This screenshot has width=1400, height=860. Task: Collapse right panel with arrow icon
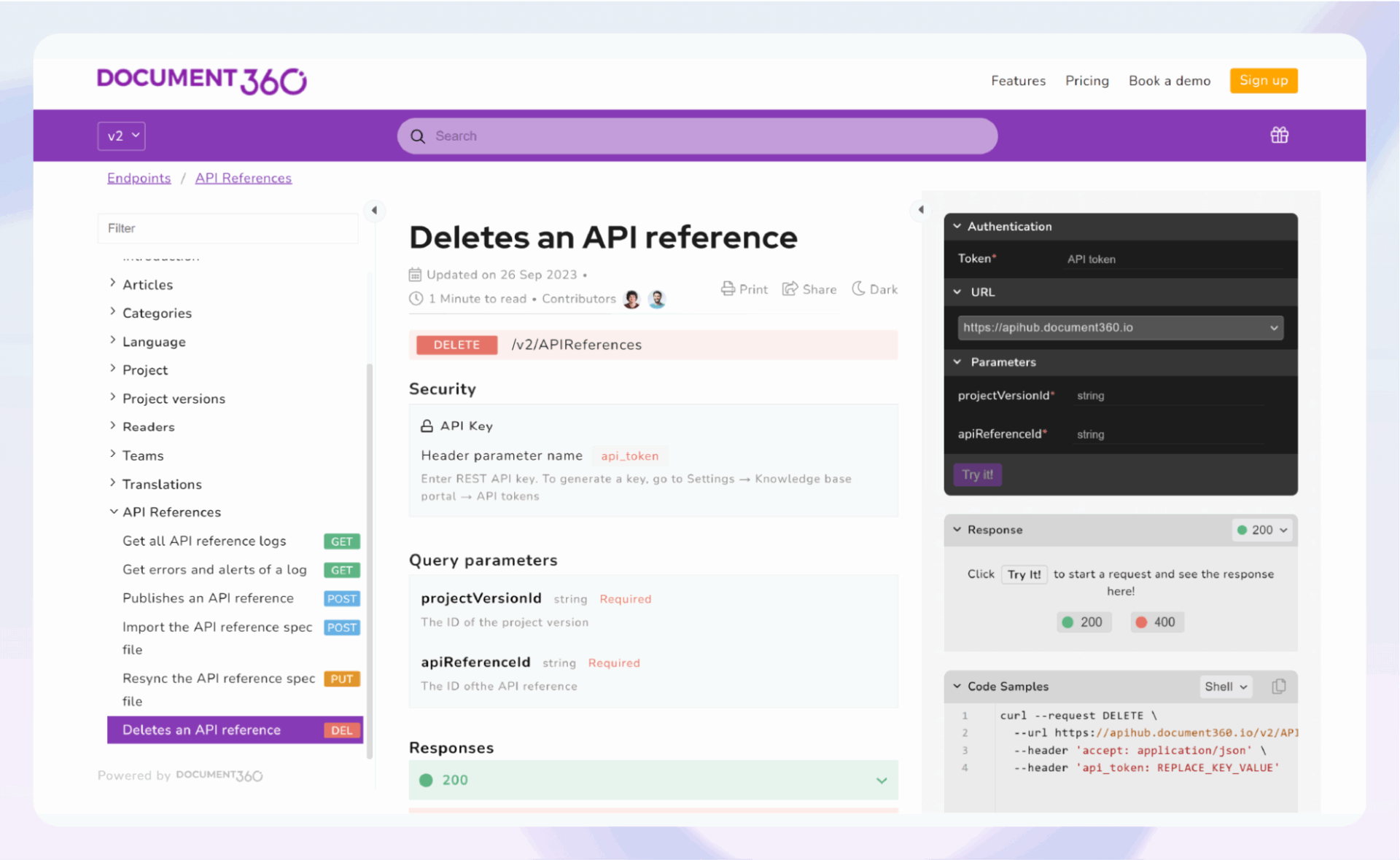pos(921,210)
